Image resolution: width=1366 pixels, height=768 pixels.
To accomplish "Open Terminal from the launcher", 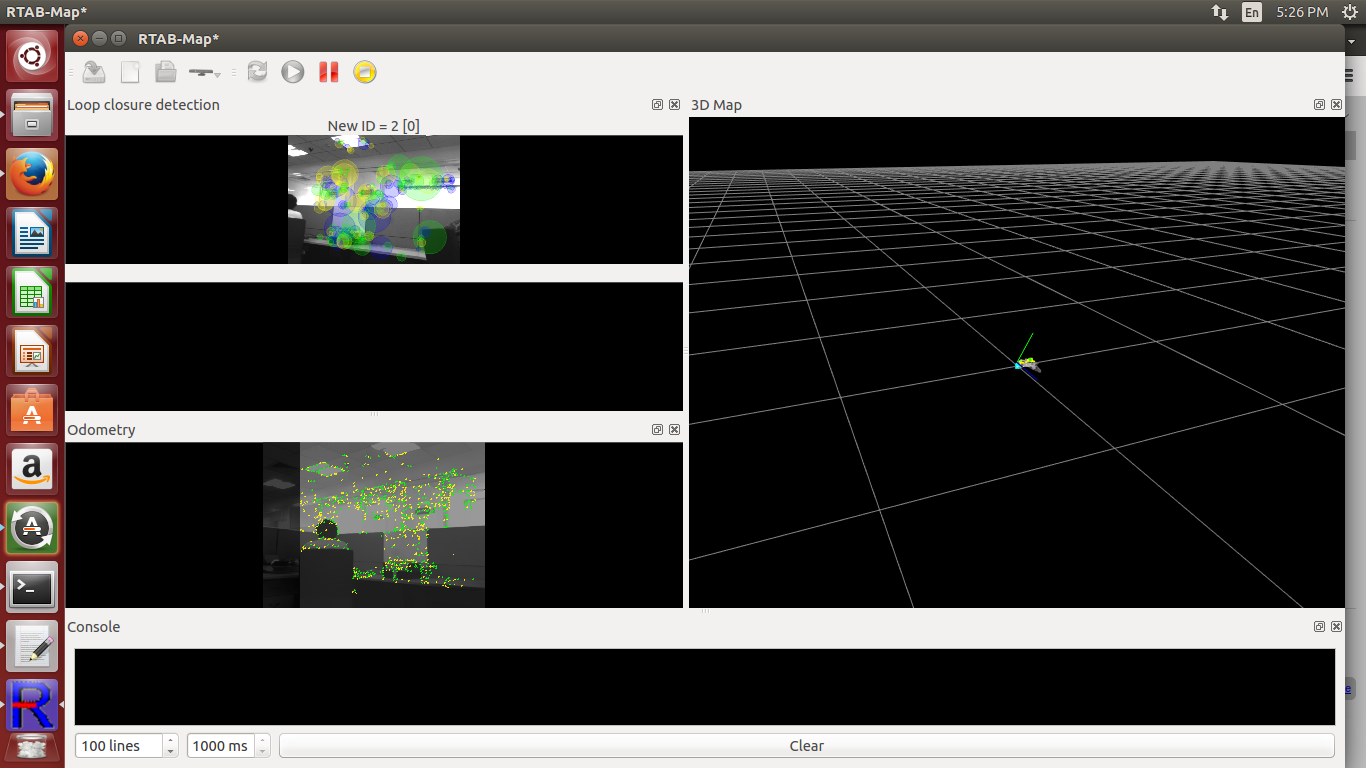I will click(32, 589).
